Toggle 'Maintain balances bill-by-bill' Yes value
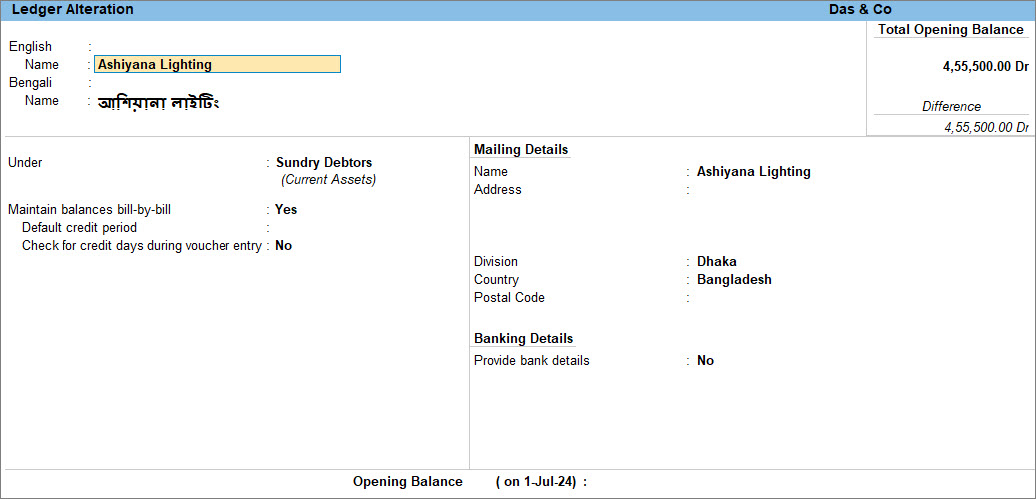 pos(286,210)
